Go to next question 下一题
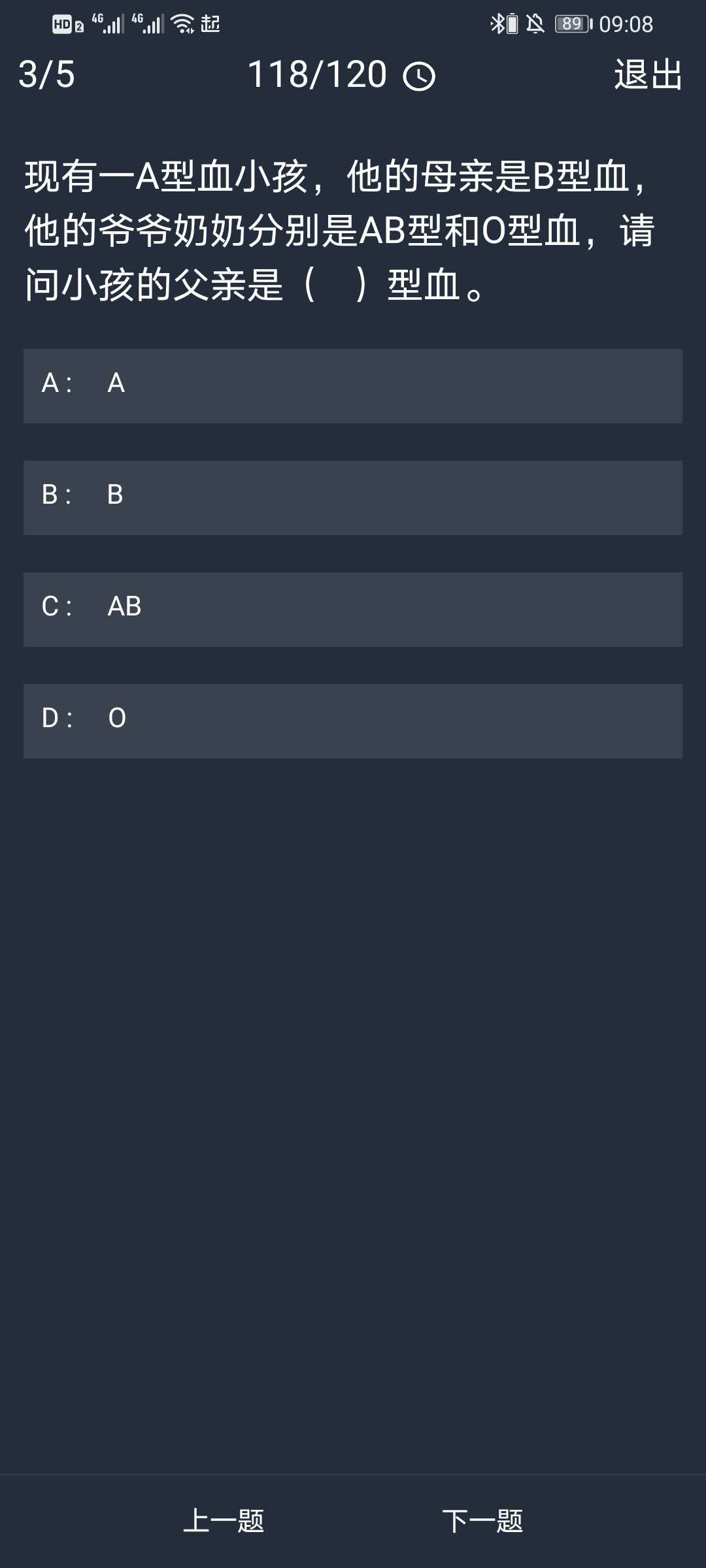 tap(482, 1520)
